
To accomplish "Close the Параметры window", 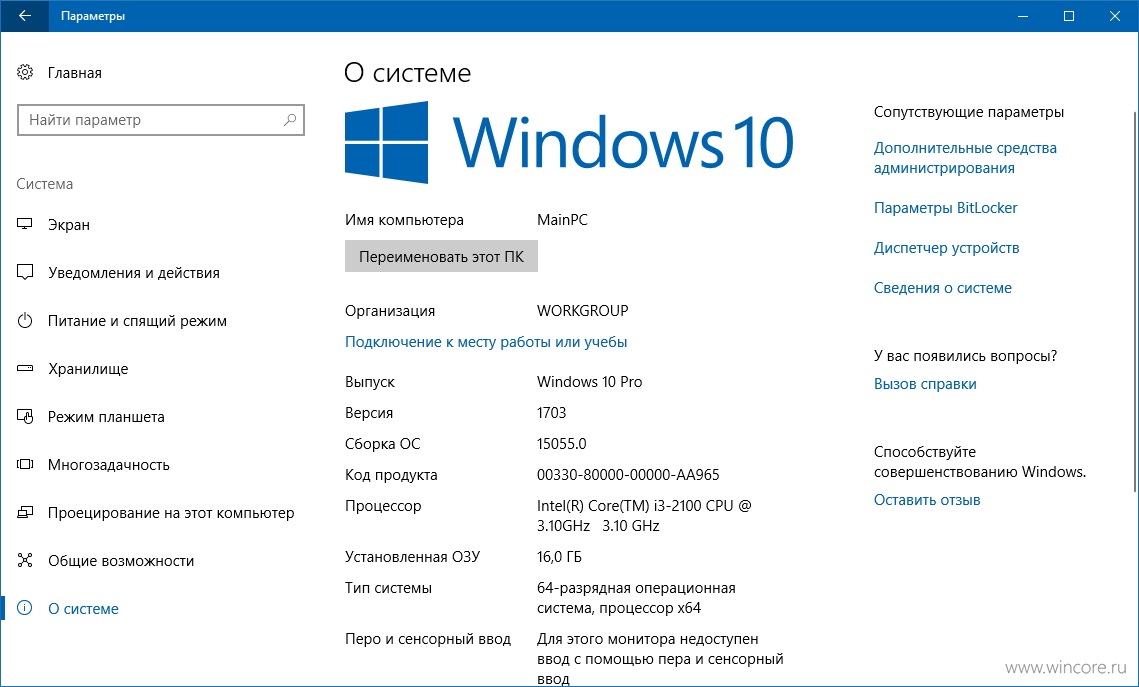I will click(x=1115, y=16).
